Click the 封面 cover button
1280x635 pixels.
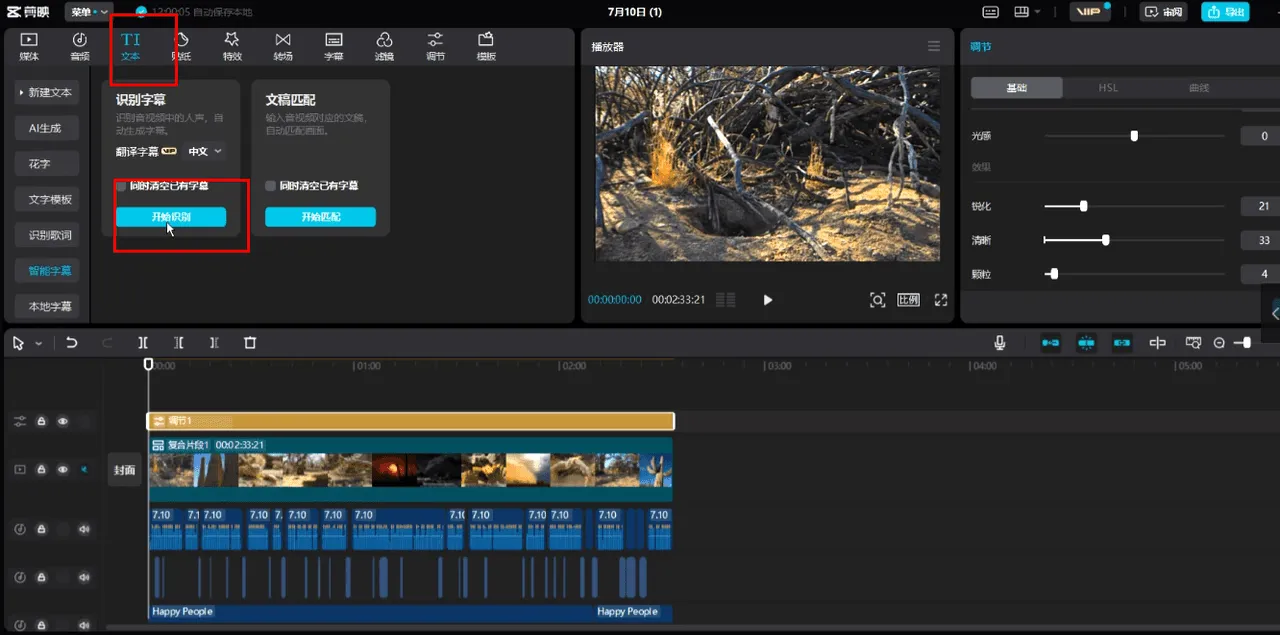click(124, 470)
